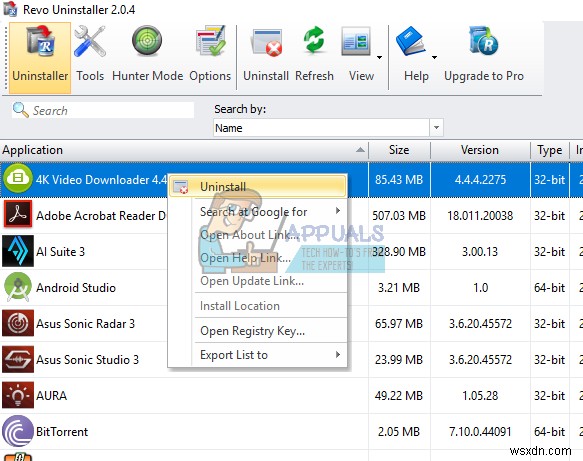Expand Export List to submenu arrow
Screen dimensions: 583x461
[x=338, y=354]
